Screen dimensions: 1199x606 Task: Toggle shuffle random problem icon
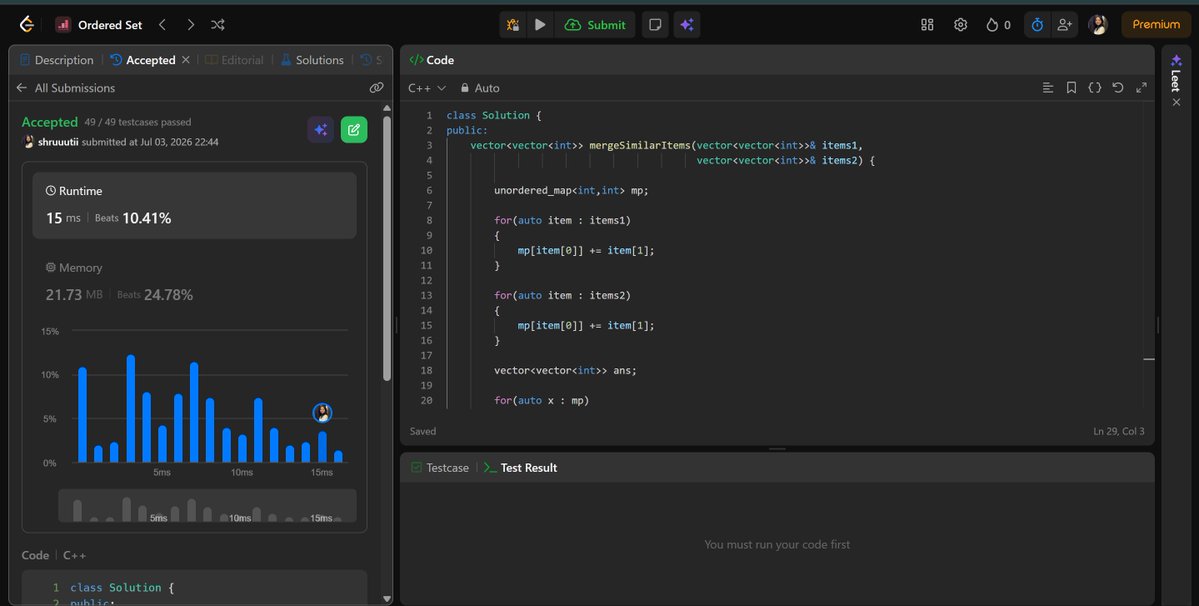218,25
